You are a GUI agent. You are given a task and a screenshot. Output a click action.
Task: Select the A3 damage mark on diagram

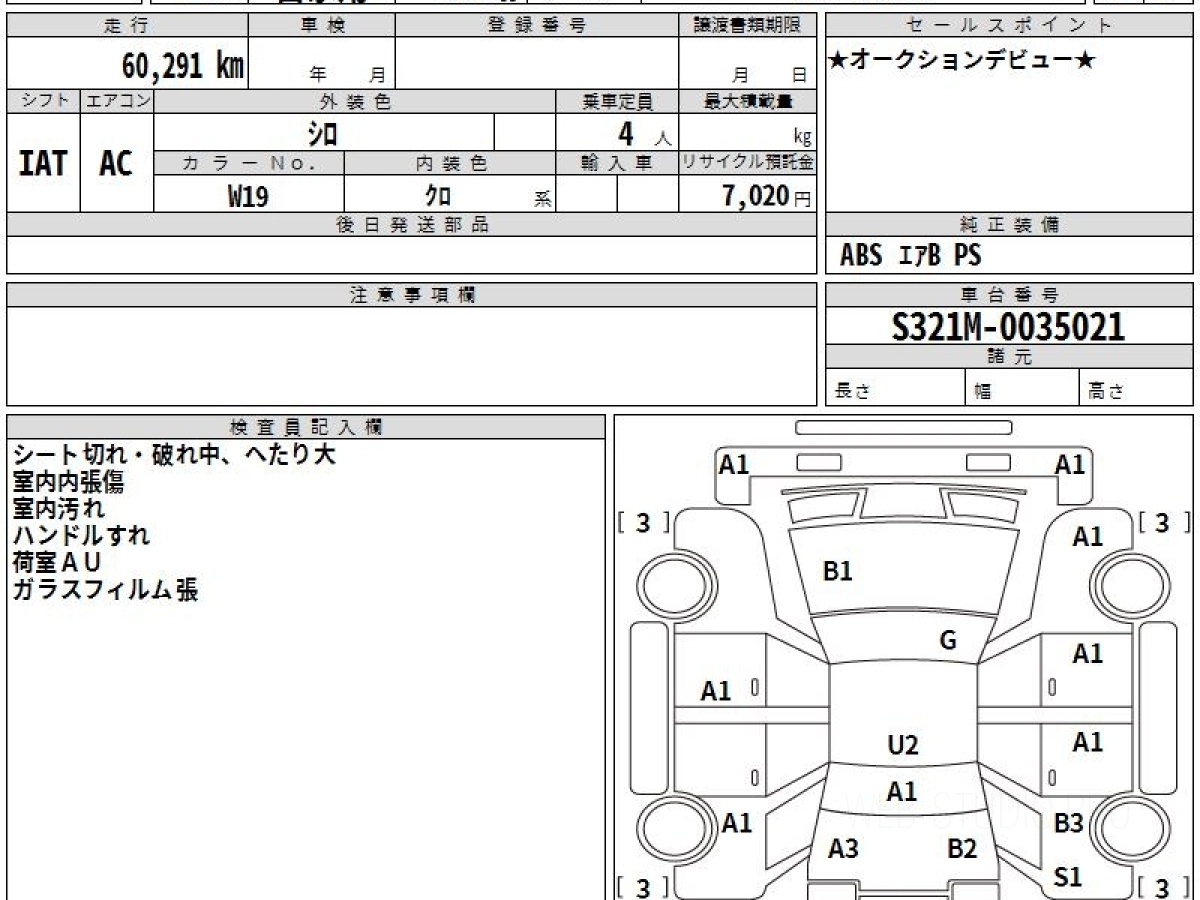[843, 849]
